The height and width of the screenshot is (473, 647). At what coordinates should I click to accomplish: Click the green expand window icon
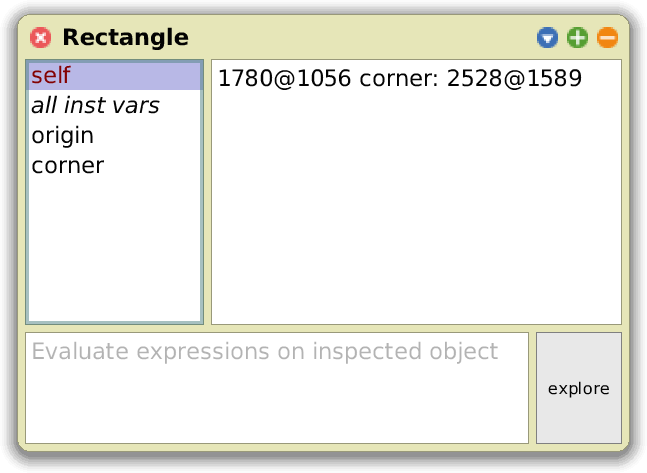point(577,38)
